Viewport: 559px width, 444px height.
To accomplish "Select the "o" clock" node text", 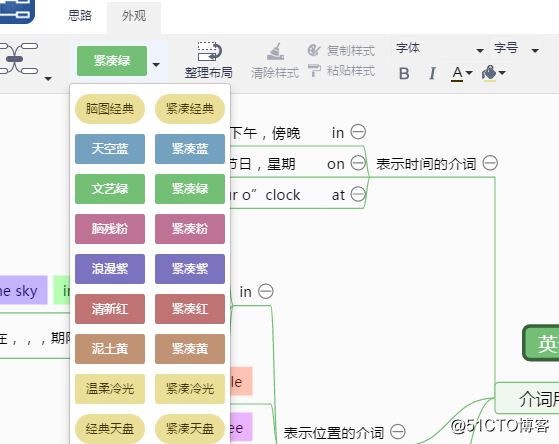I will click(x=266, y=195).
